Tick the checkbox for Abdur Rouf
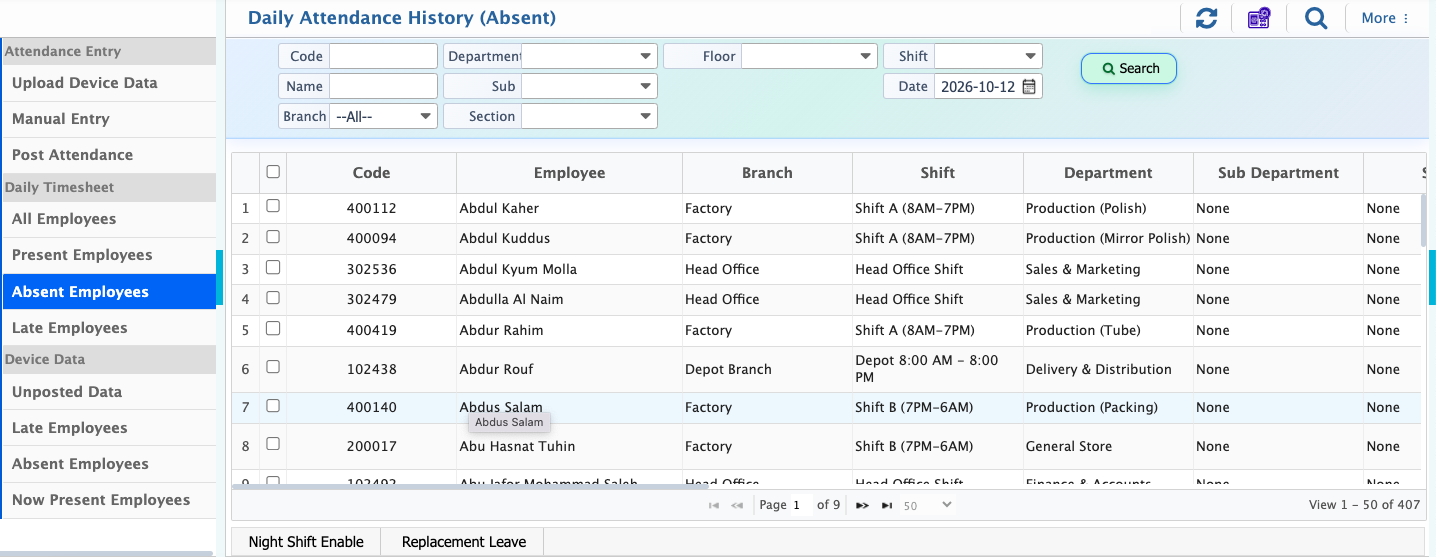1436x557 pixels. click(x=273, y=368)
